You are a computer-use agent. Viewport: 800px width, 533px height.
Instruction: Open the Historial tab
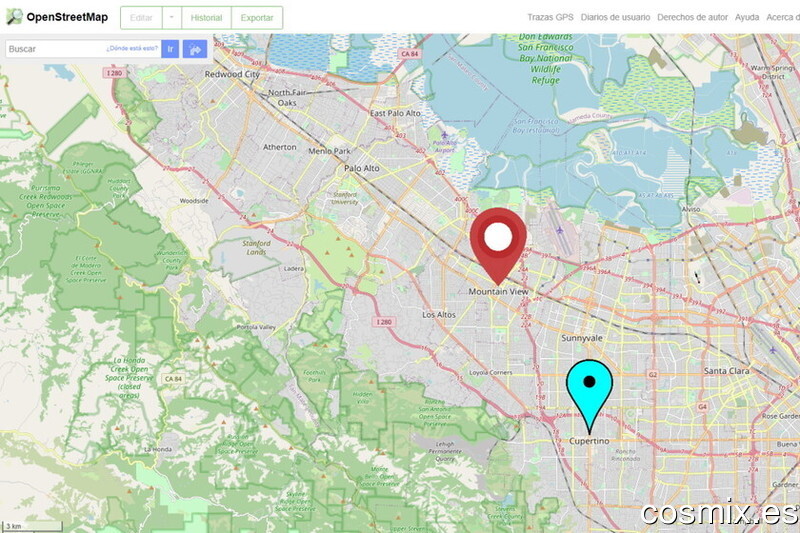[206, 18]
